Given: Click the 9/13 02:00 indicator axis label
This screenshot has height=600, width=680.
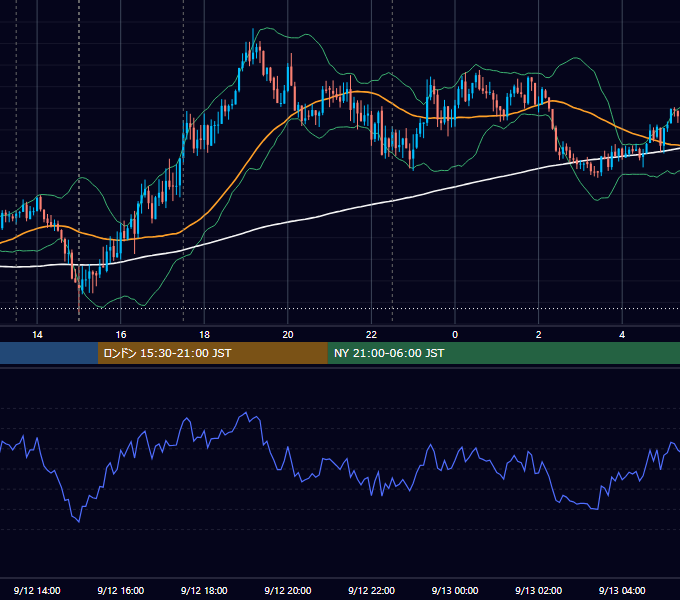Looking at the screenshot, I should coord(539,590).
